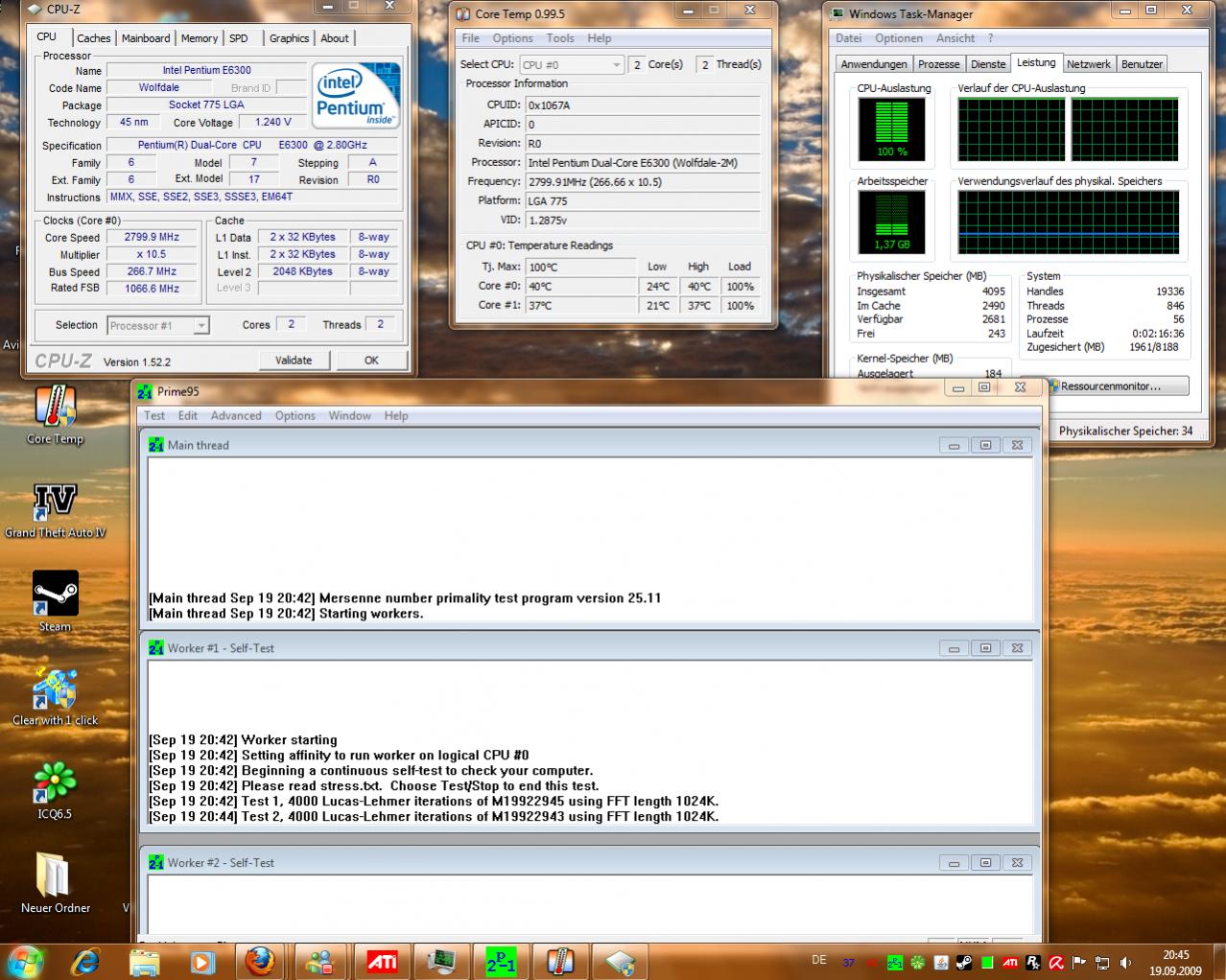
Task: Open Datei menu in Task-Manager
Action: click(x=848, y=38)
